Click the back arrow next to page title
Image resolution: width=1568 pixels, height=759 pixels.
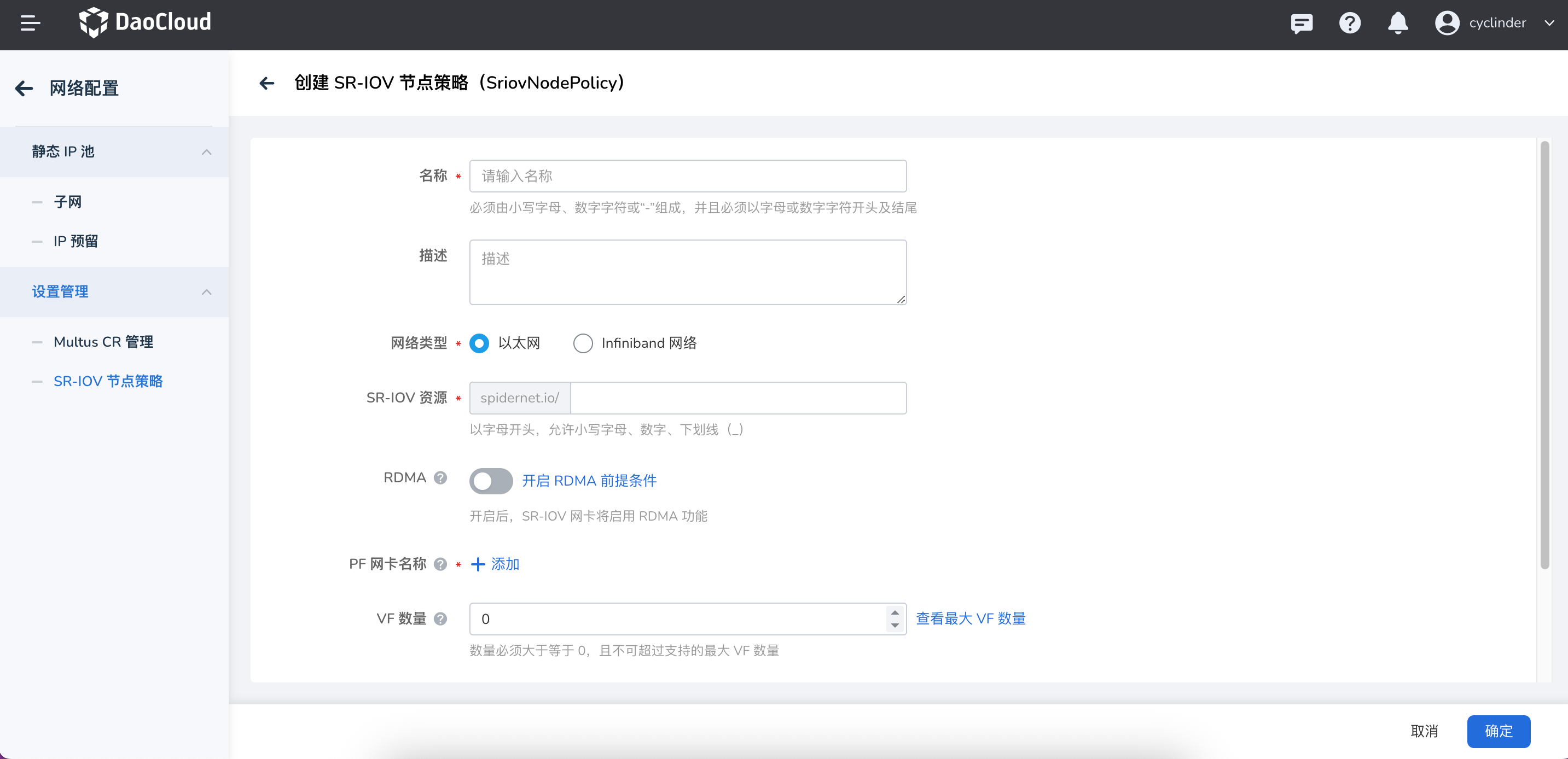tap(266, 83)
